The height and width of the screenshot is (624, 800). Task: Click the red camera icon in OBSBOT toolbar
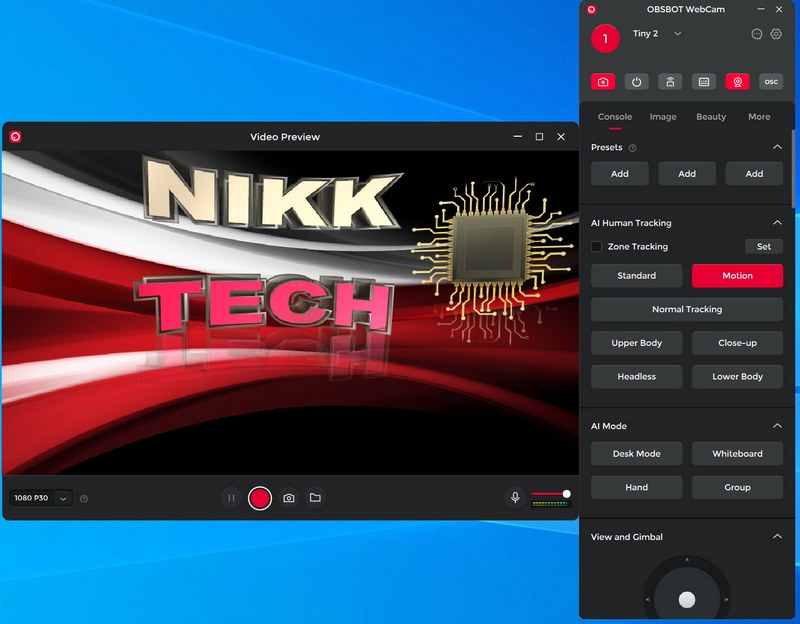pyautogui.click(x=603, y=82)
